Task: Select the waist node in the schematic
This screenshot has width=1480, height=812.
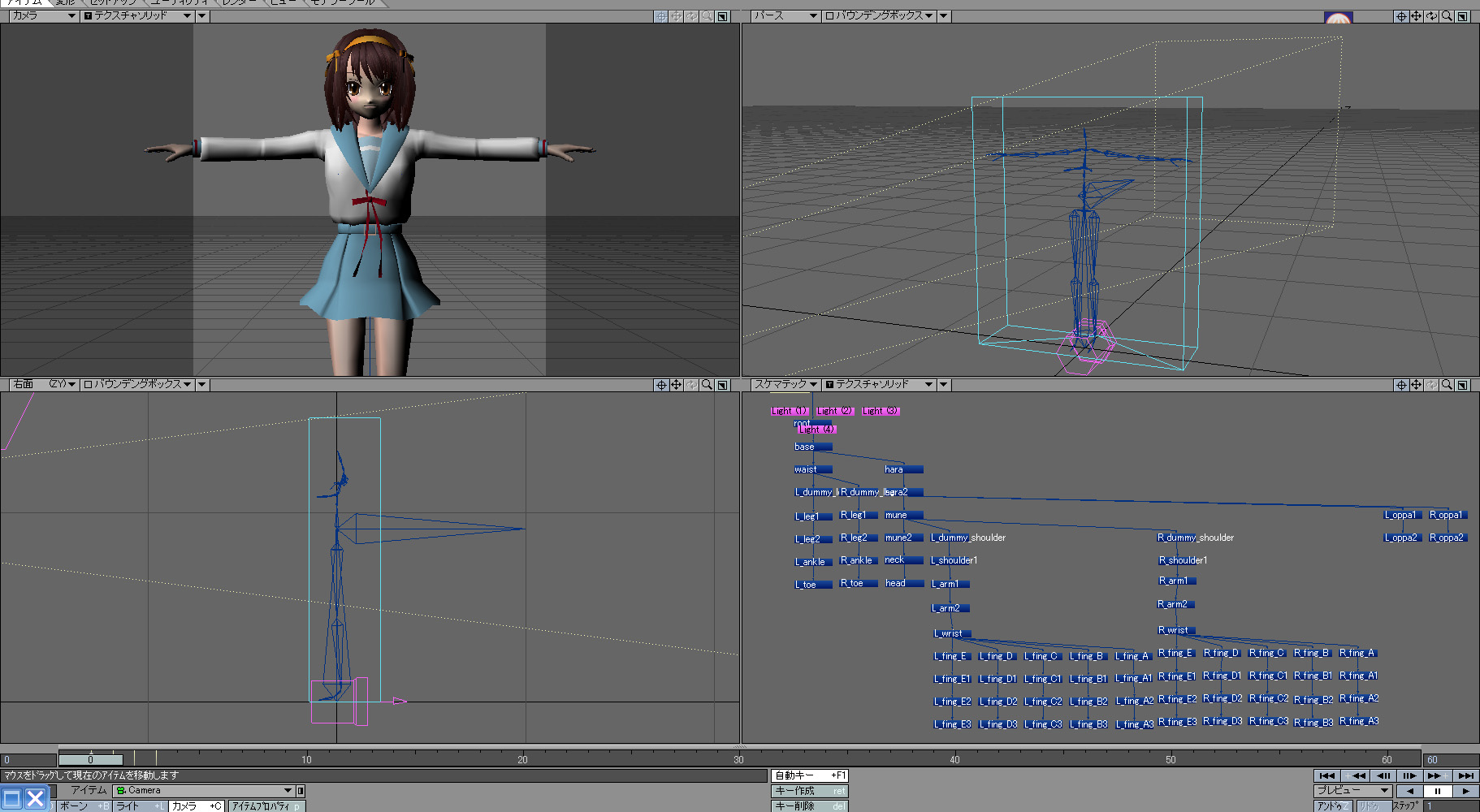Action: click(812, 469)
